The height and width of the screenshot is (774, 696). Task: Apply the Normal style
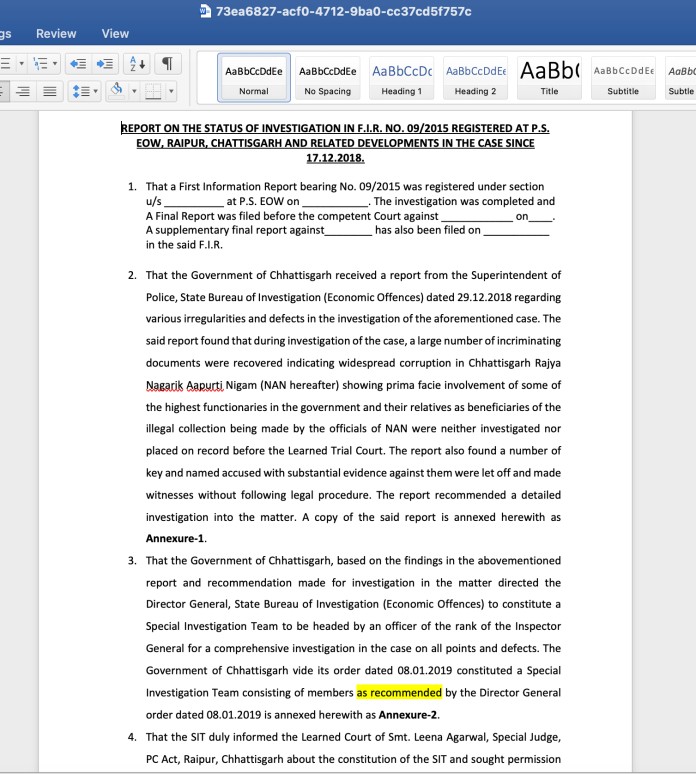pos(254,78)
